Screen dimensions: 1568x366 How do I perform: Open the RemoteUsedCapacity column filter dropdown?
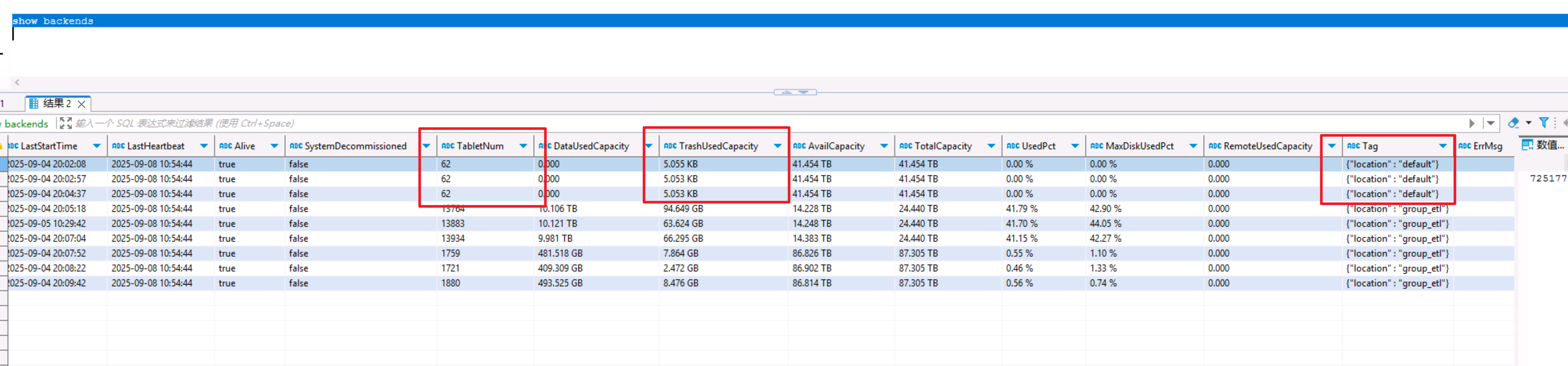pos(1333,146)
